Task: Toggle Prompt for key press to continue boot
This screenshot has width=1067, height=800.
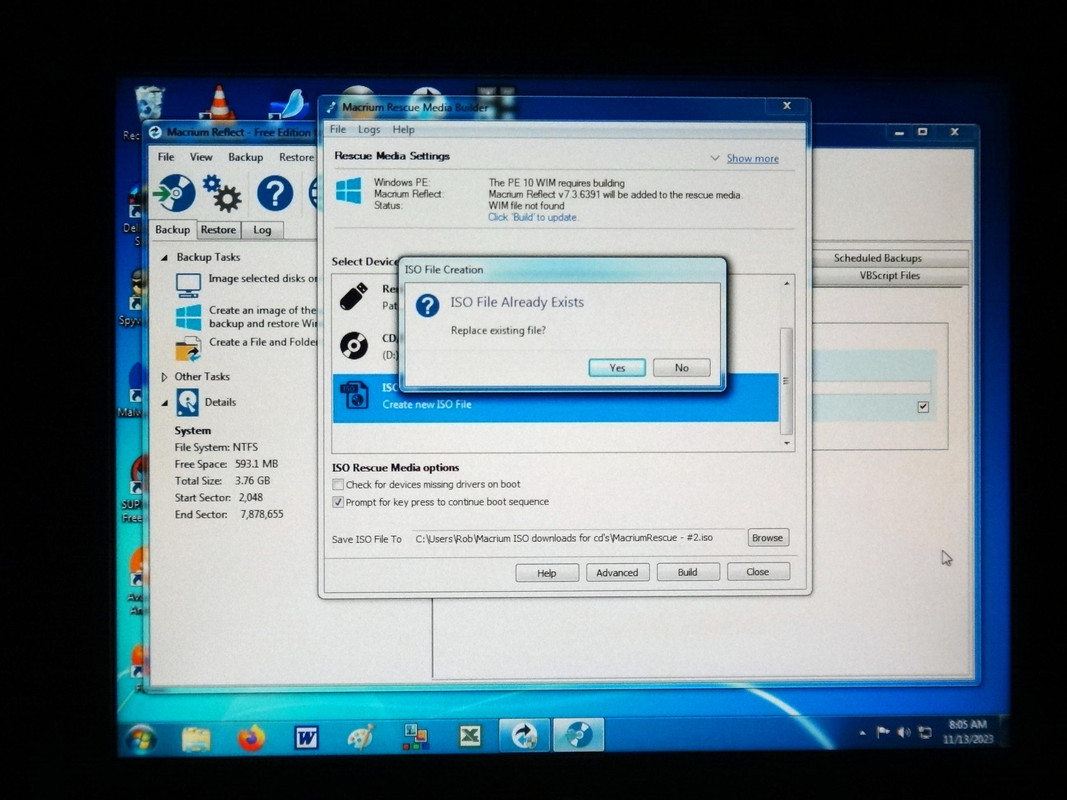Action: click(x=338, y=502)
